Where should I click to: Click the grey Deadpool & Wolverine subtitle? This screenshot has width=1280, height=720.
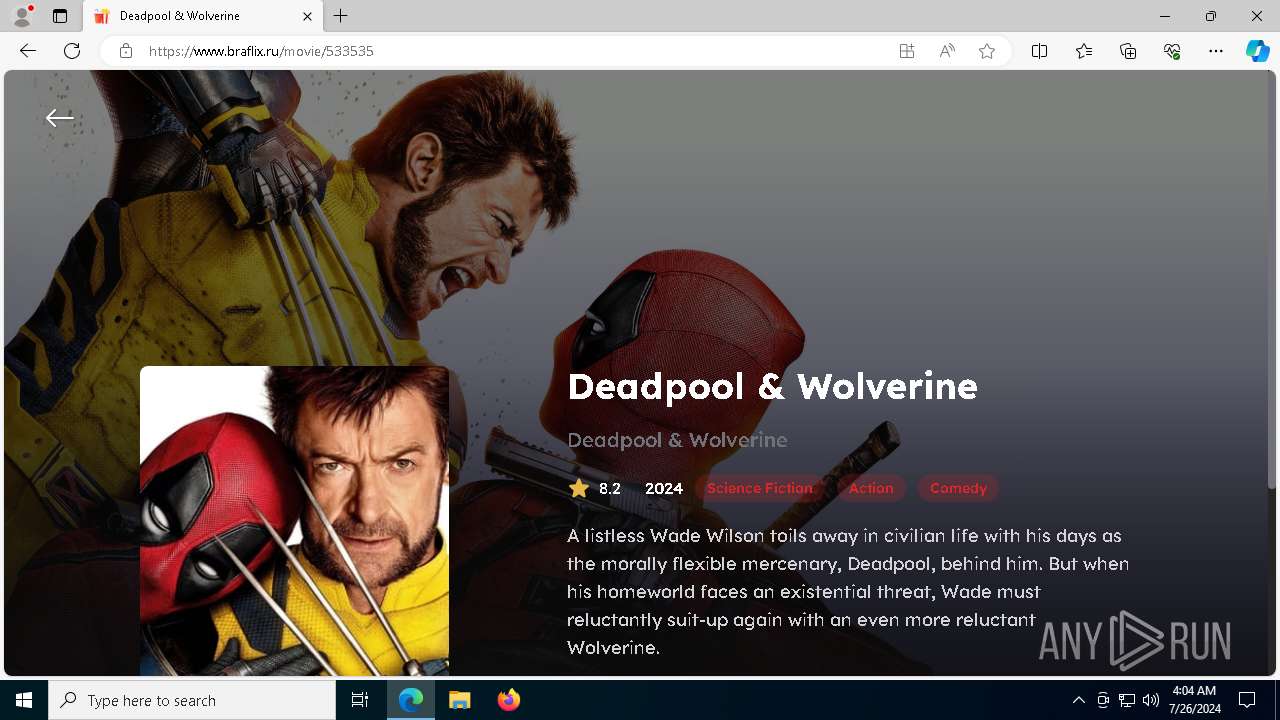677,440
